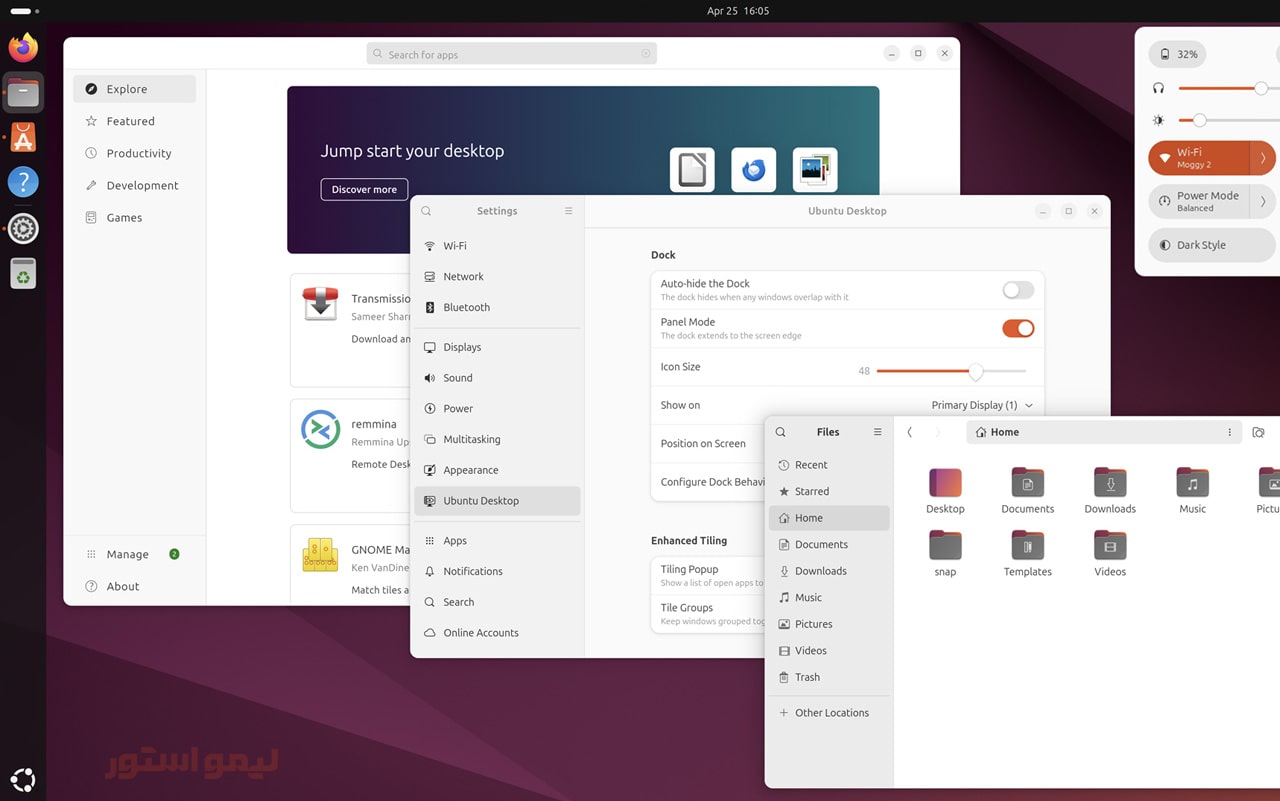This screenshot has height=801, width=1280.
Task: Click the remmina app icon
Action: (x=320, y=429)
